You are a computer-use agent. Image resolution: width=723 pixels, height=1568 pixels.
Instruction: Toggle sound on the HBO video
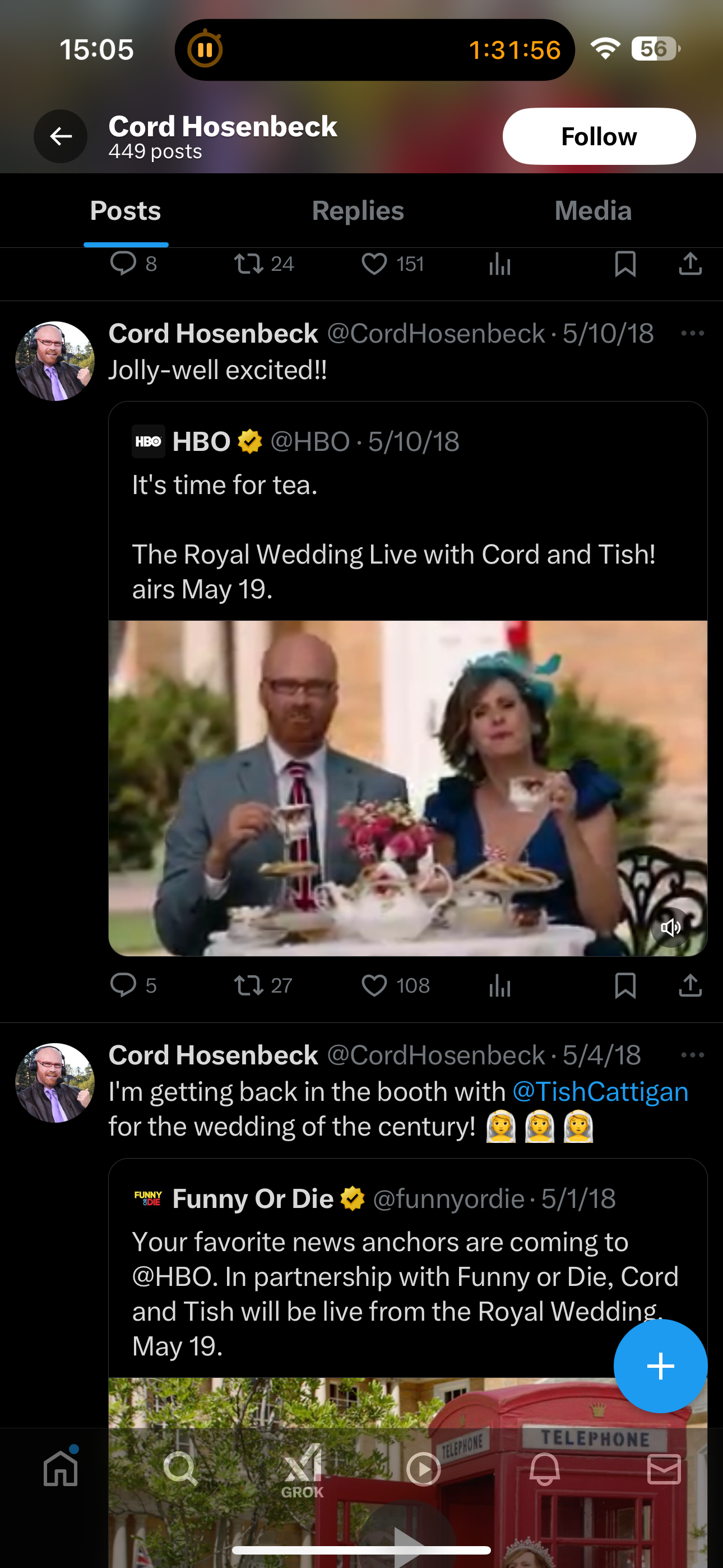point(670,927)
